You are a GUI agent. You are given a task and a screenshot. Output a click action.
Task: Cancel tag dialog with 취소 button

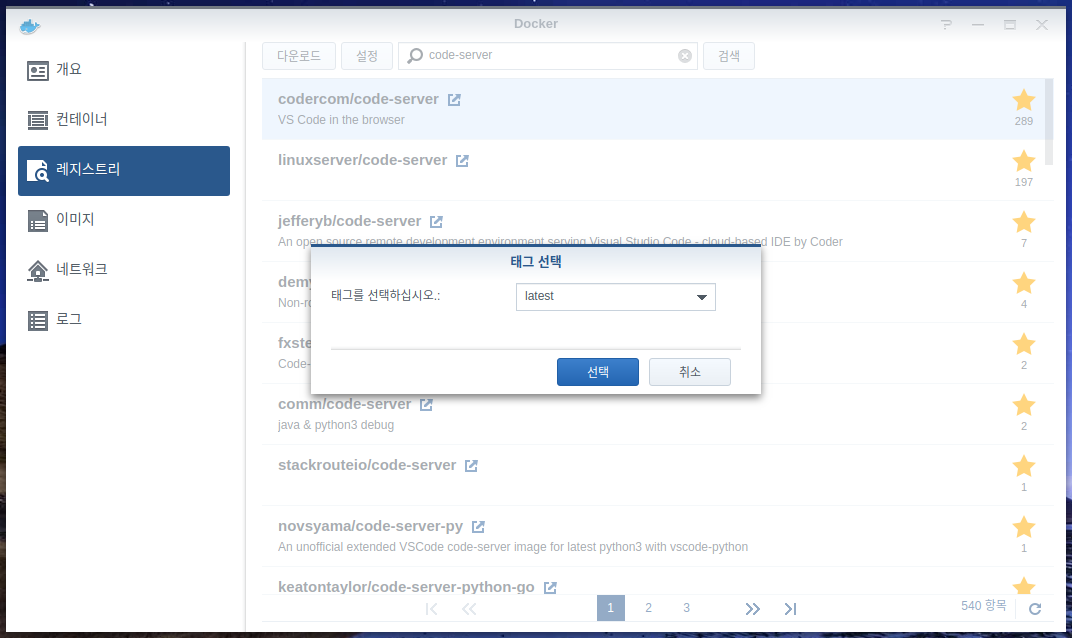(690, 372)
